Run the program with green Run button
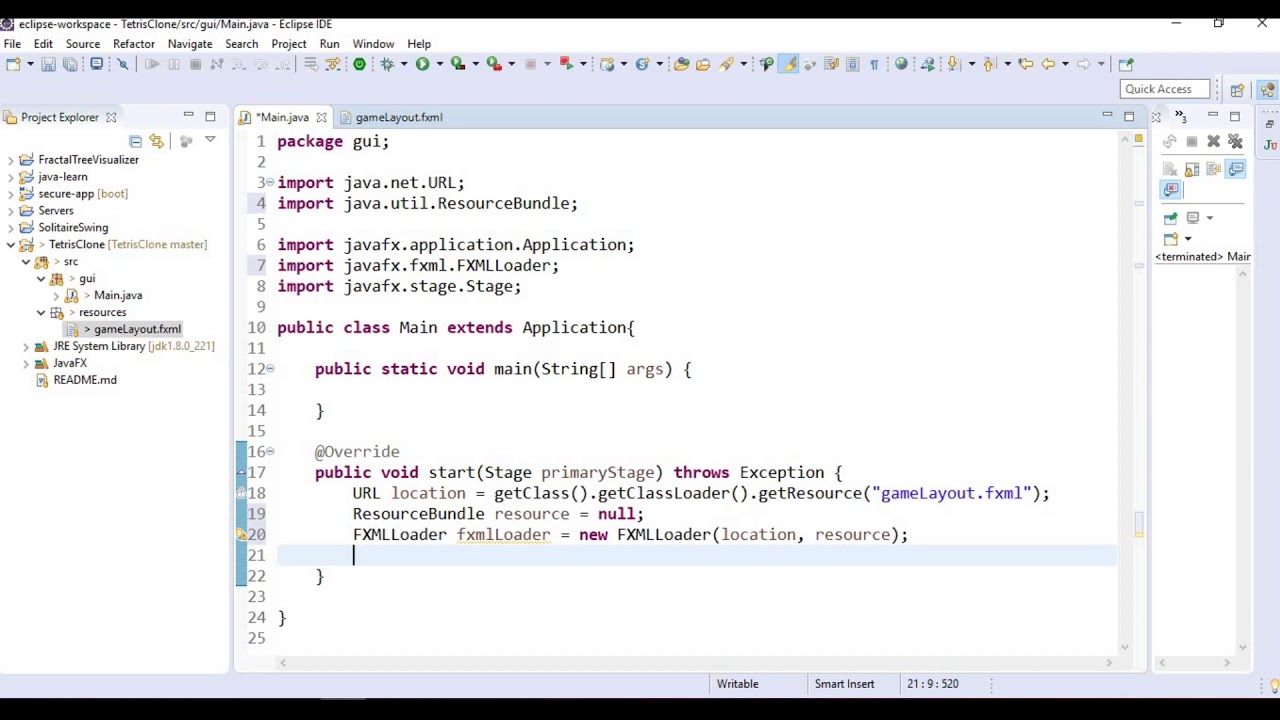1280x720 pixels. coord(422,64)
